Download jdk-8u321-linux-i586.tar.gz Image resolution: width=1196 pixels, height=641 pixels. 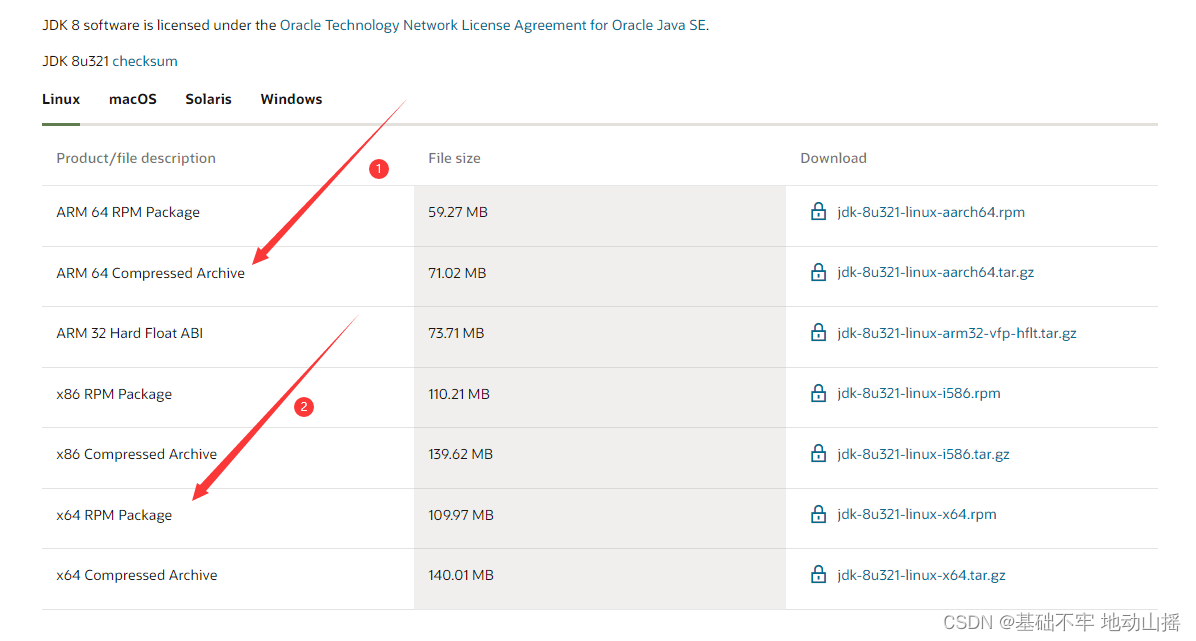[x=923, y=454]
